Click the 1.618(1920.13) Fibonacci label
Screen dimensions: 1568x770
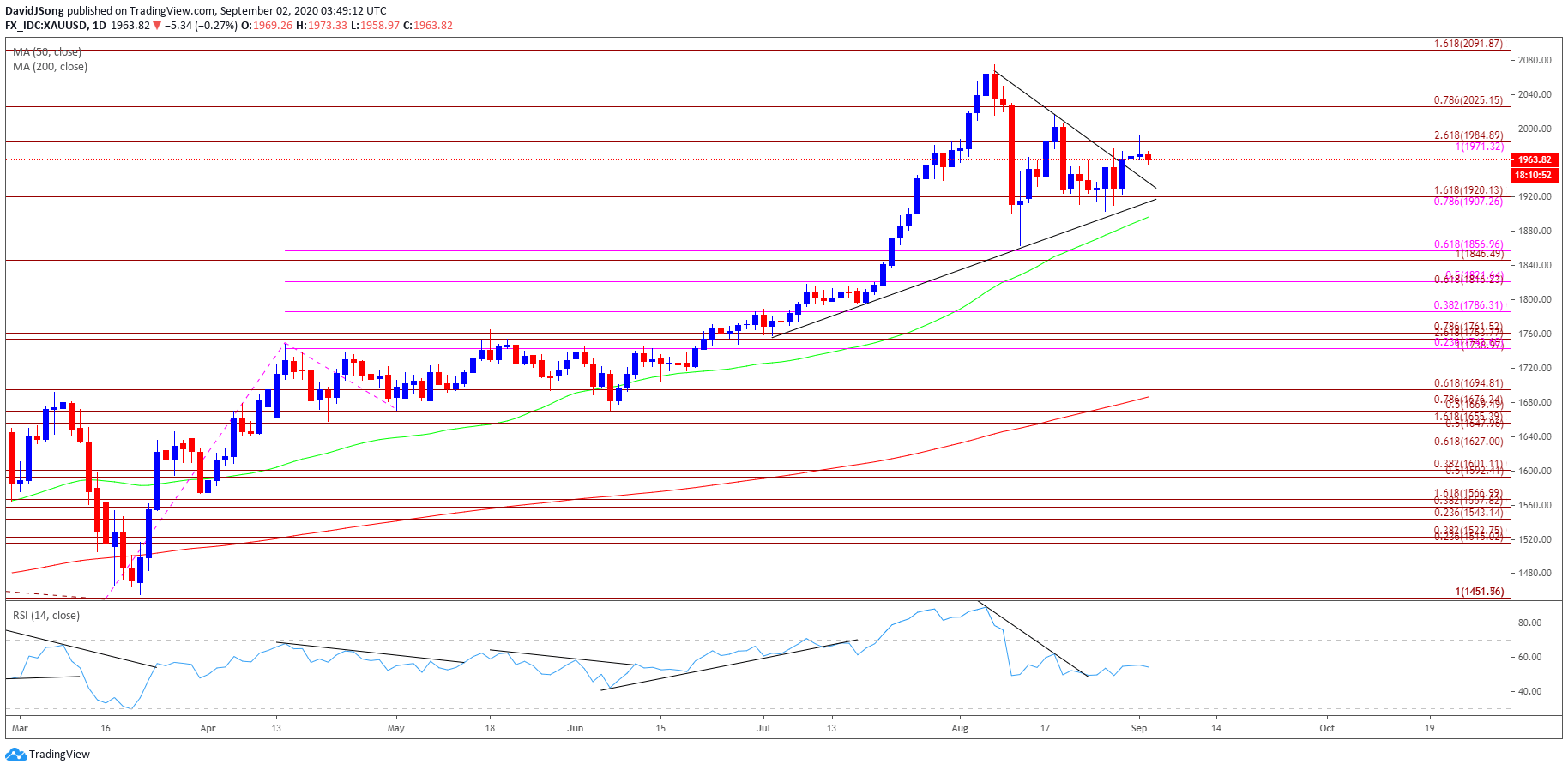tap(1468, 190)
